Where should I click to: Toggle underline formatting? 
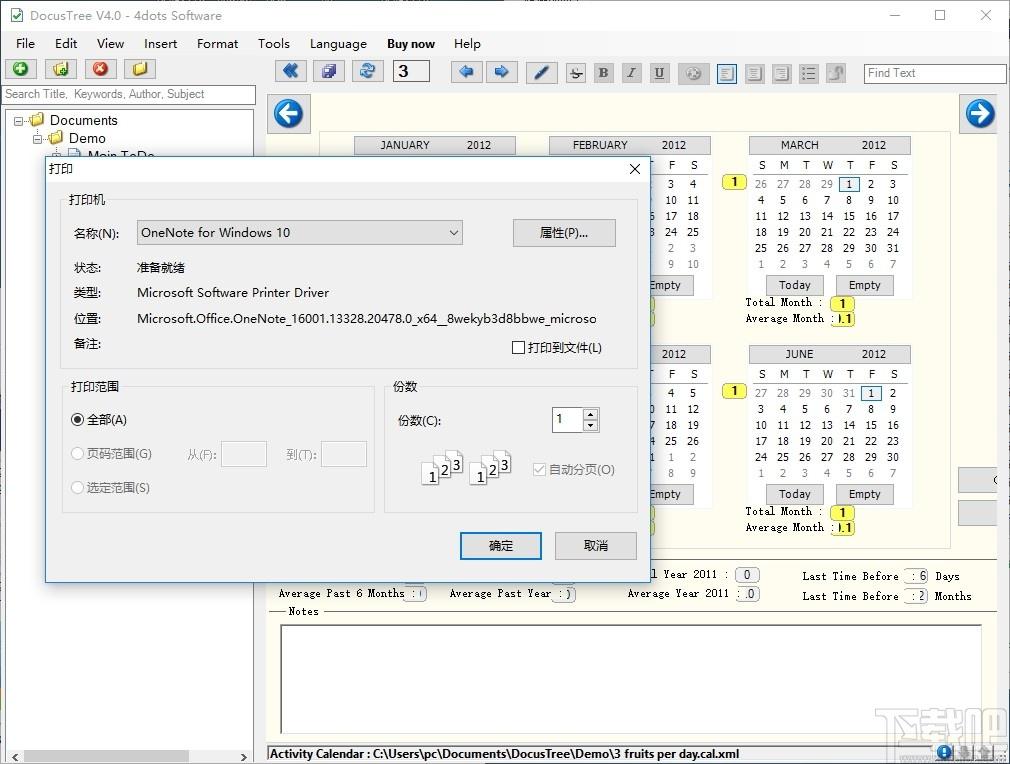coord(659,73)
